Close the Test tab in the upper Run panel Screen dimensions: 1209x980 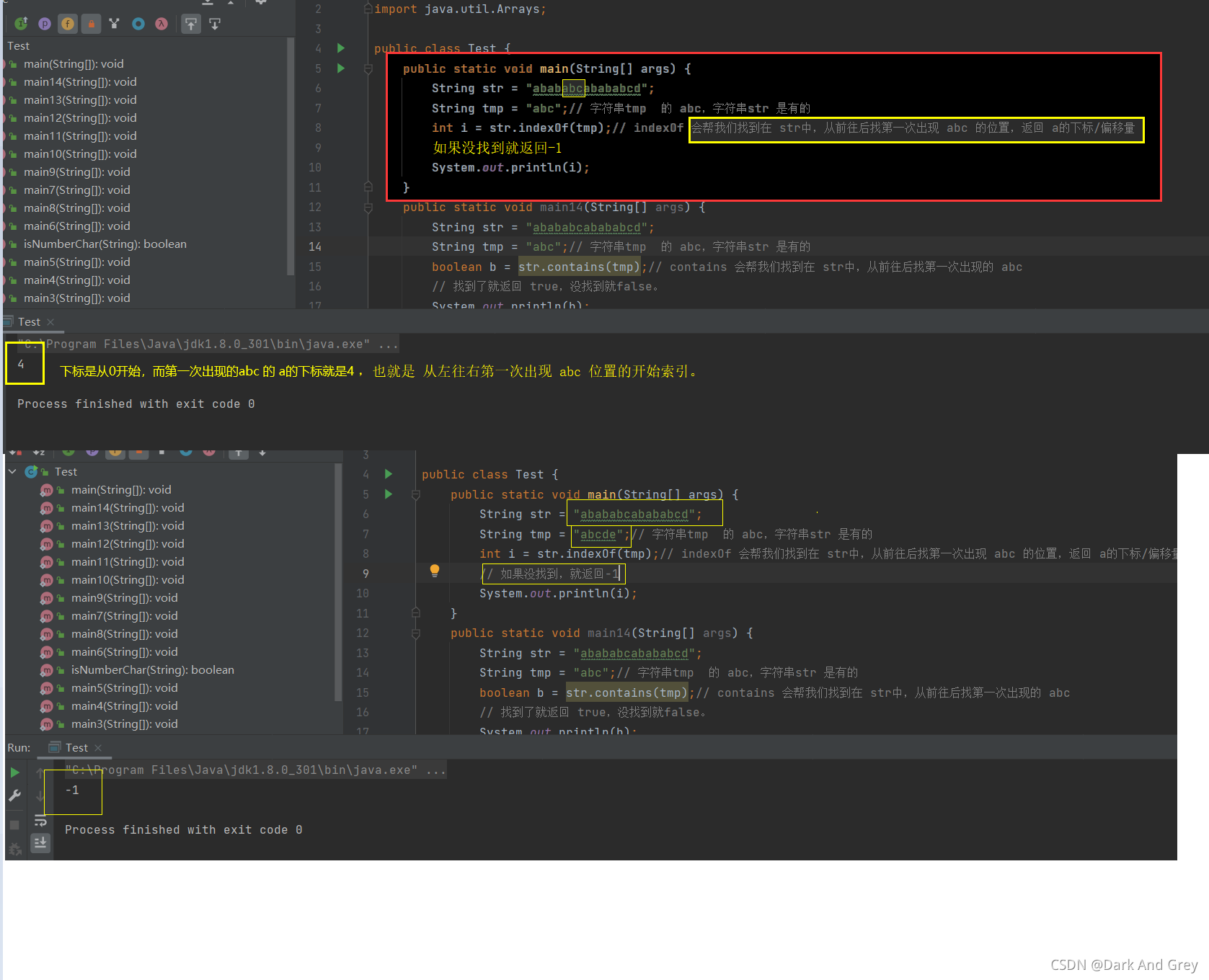pyautogui.click(x=50, y=322)
